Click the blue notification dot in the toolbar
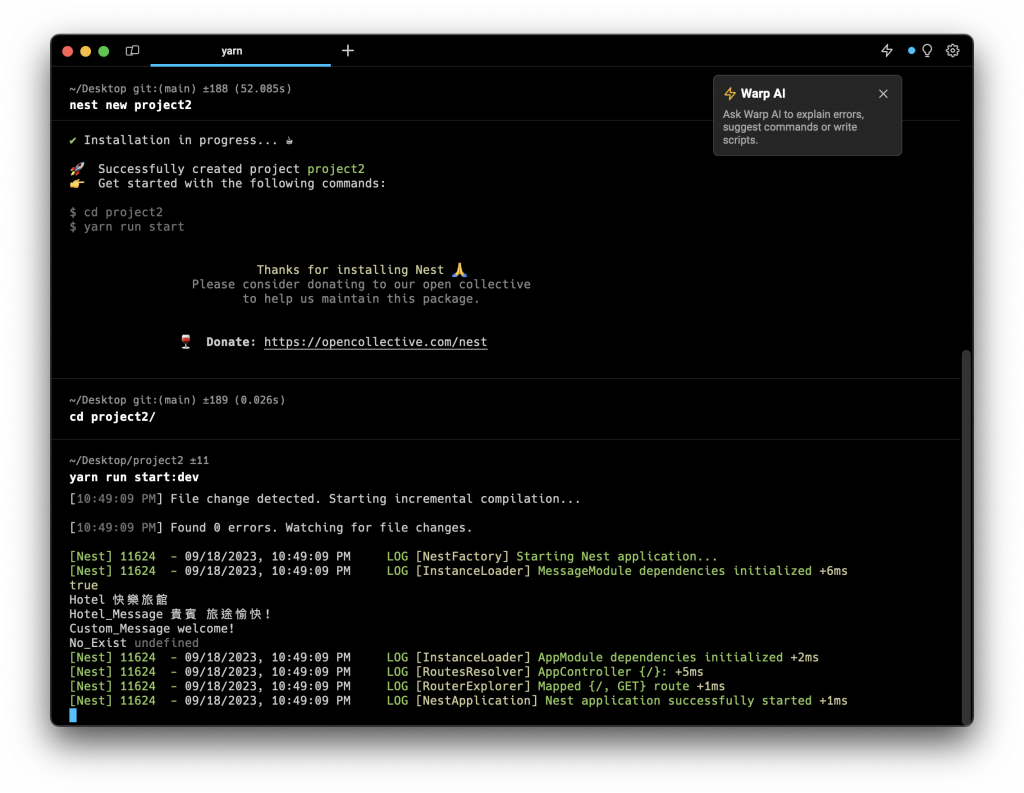Screen dimensions: 1024x793 (x=911, y=50)
